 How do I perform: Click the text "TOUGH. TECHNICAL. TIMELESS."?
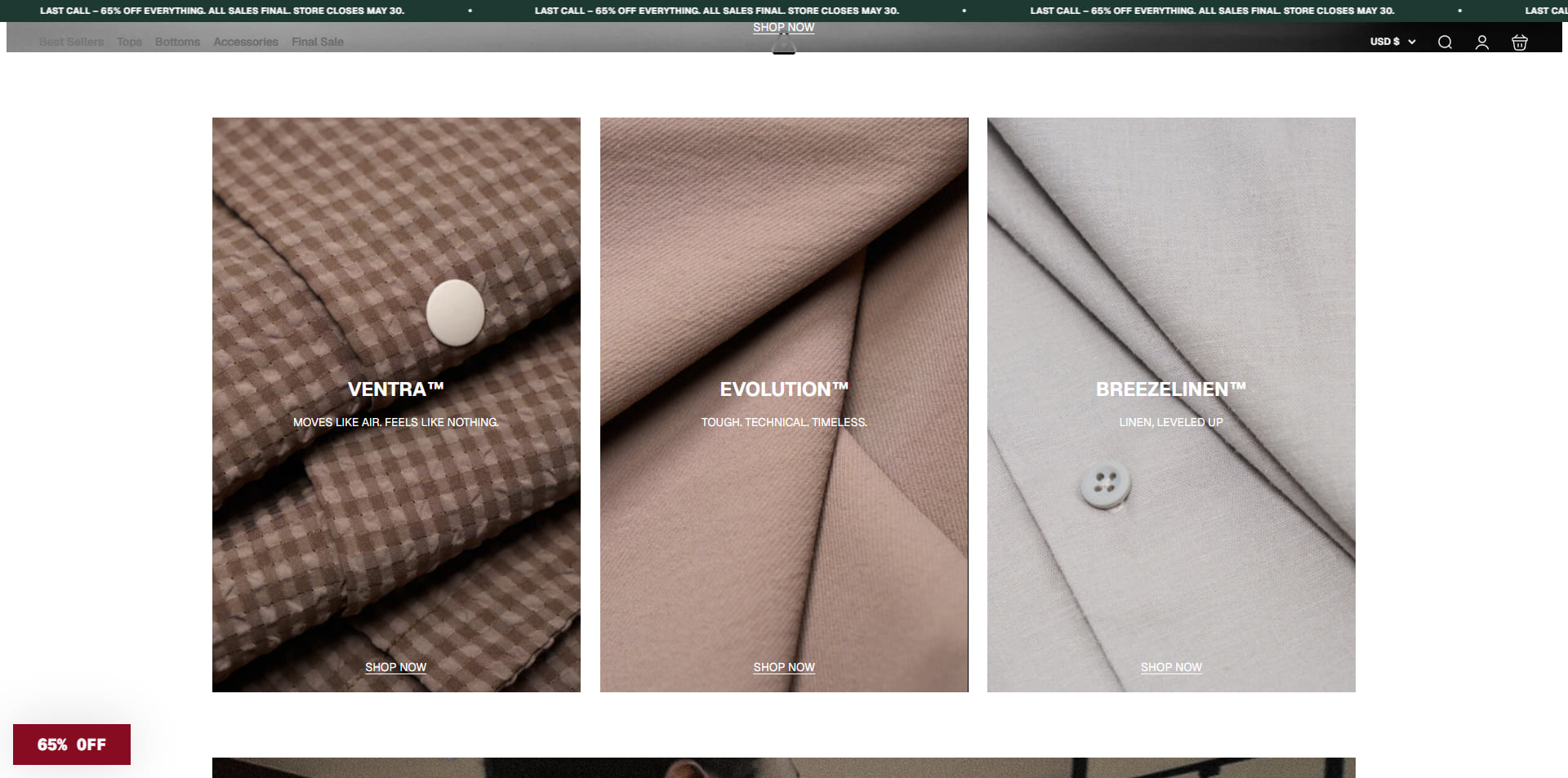[x=784, y=422]
